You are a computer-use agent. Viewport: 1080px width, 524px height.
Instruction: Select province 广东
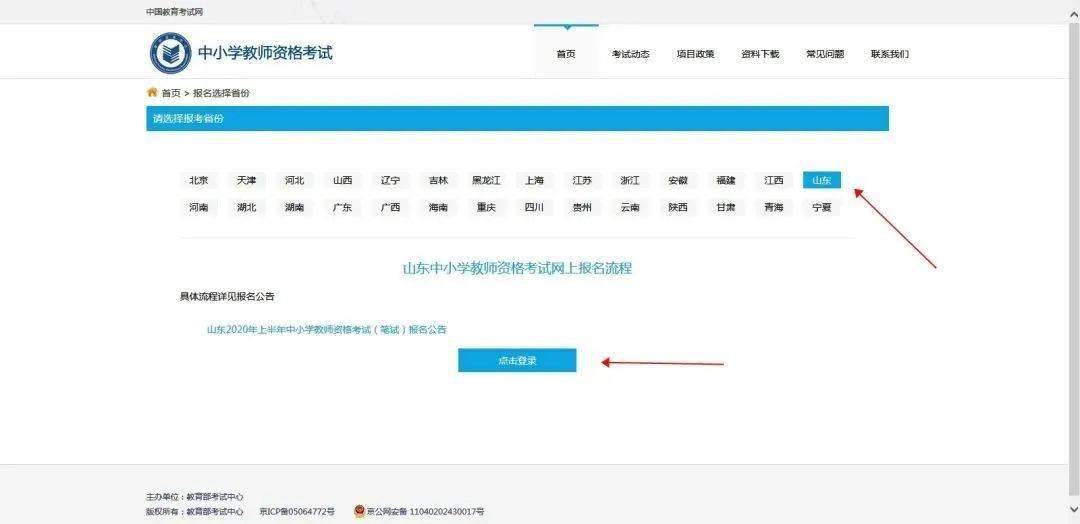(x=342, y=207)
